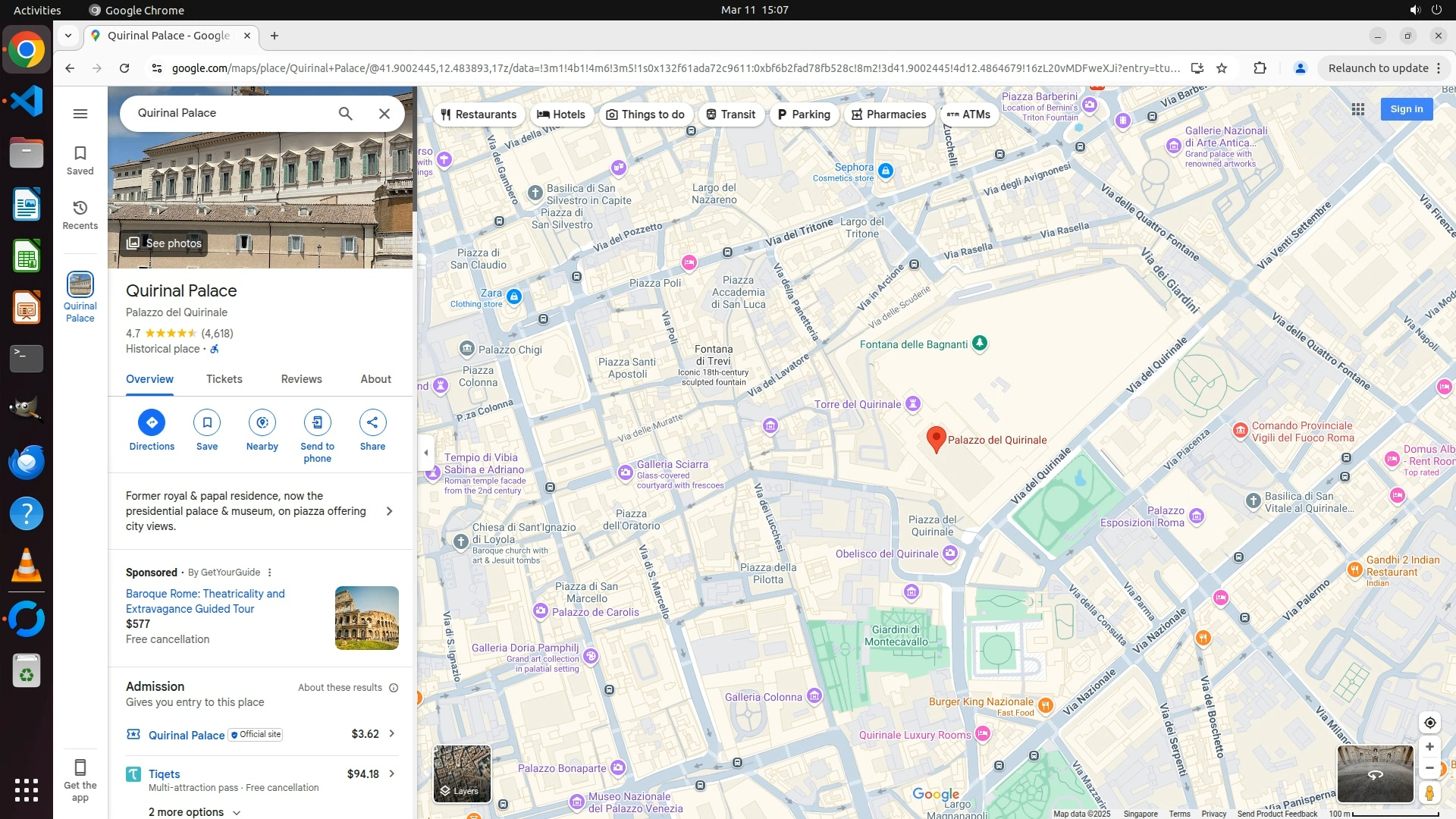1456x819 pixels.
Task: Open Google apps grid icon
Action: pos(1358,109)
